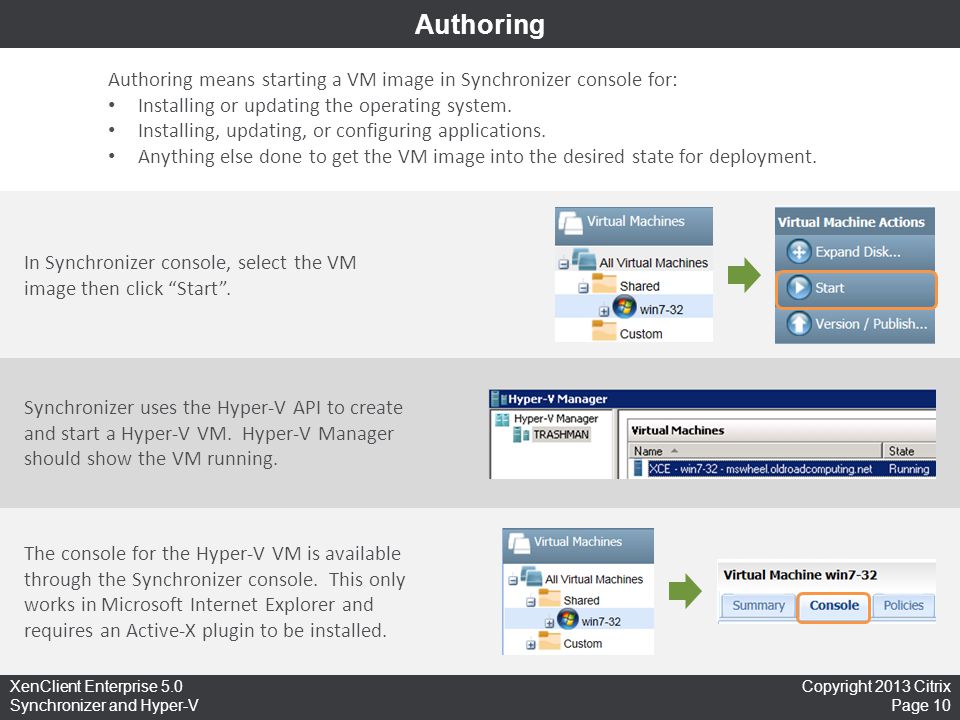This screenshot has width=960, height=720.
Task: Sort by the State column header
Action: [x=909, y=451]
